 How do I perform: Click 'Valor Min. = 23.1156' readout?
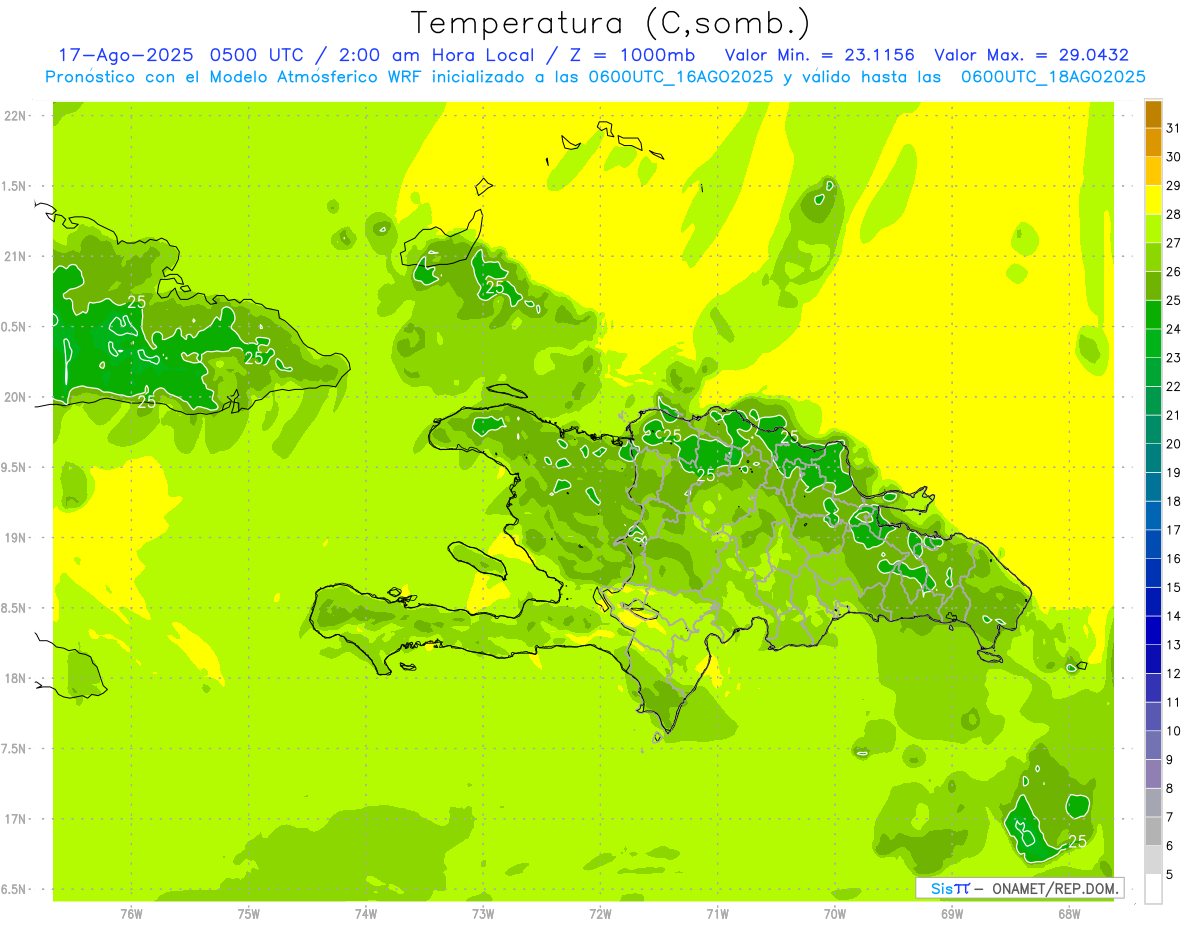(819, 56)
